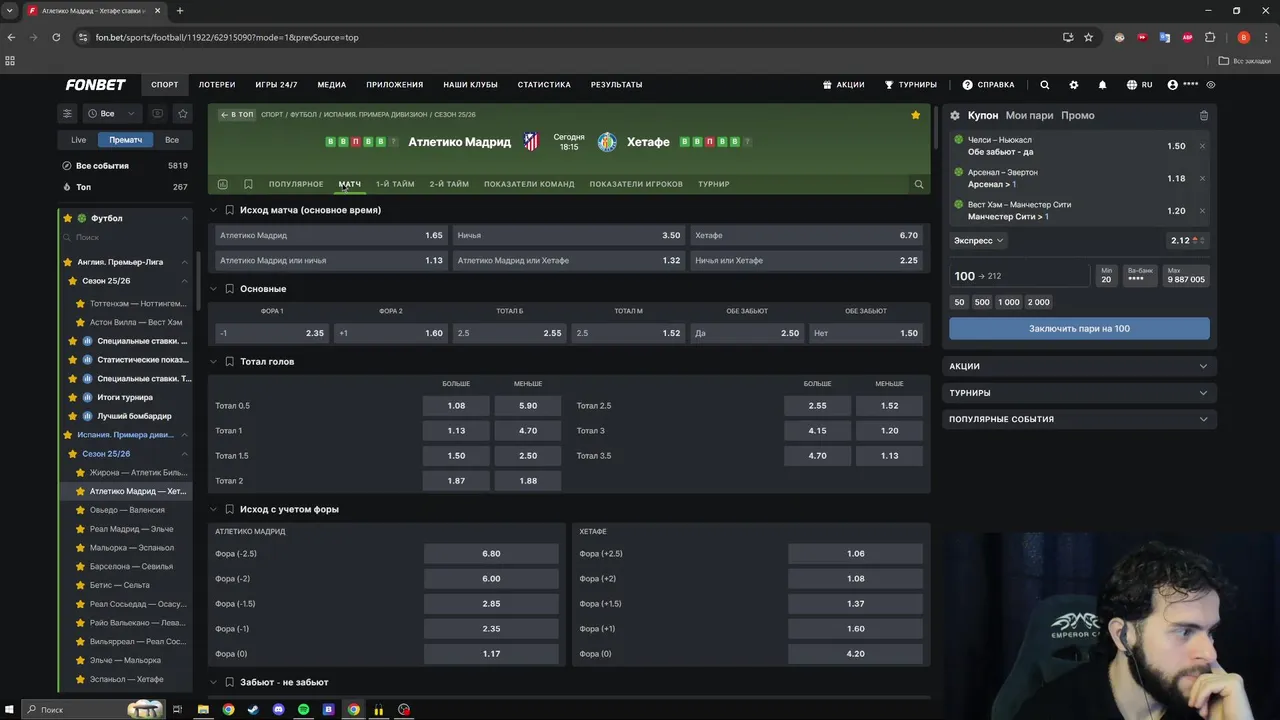
Task: Select the Max 9 887 005 stake button
Action: point(1186,275)
